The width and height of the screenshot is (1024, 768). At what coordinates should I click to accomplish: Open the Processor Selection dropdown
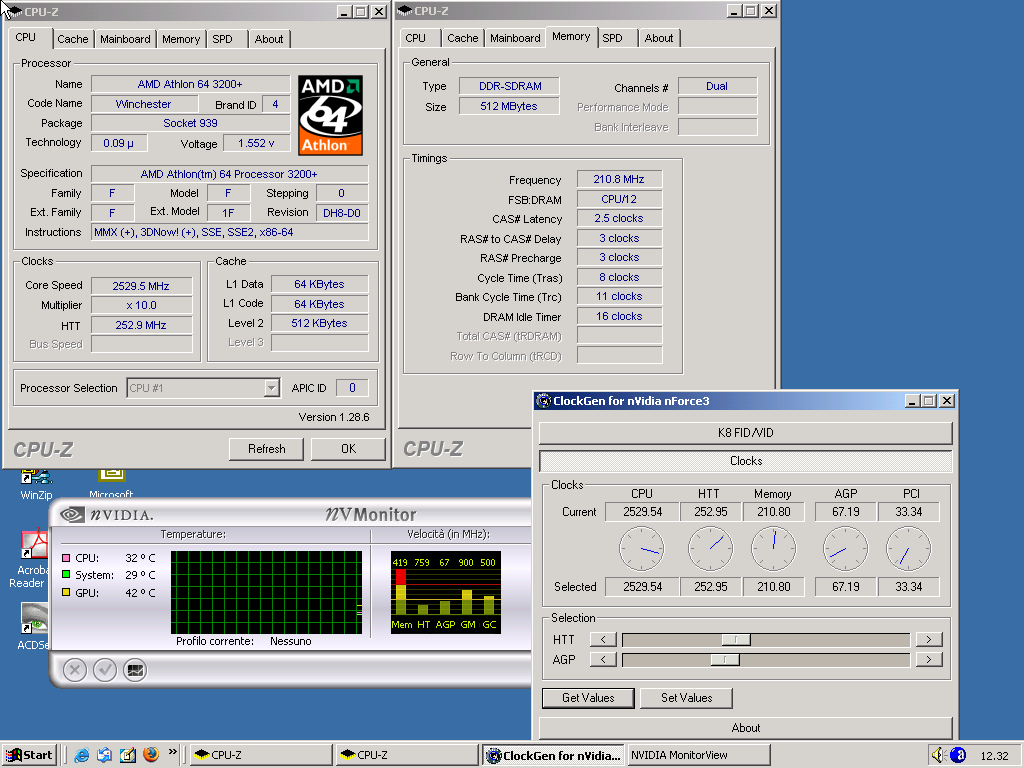coord(272,388)
